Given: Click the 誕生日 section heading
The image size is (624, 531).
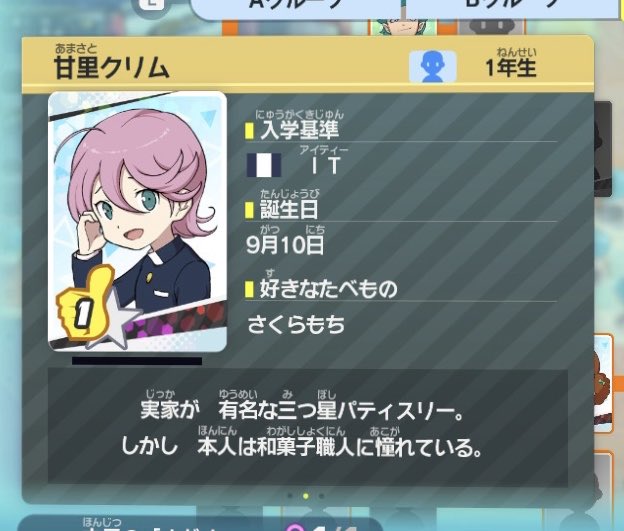Looking at the screenshot, I should click(x=289, y=209).
